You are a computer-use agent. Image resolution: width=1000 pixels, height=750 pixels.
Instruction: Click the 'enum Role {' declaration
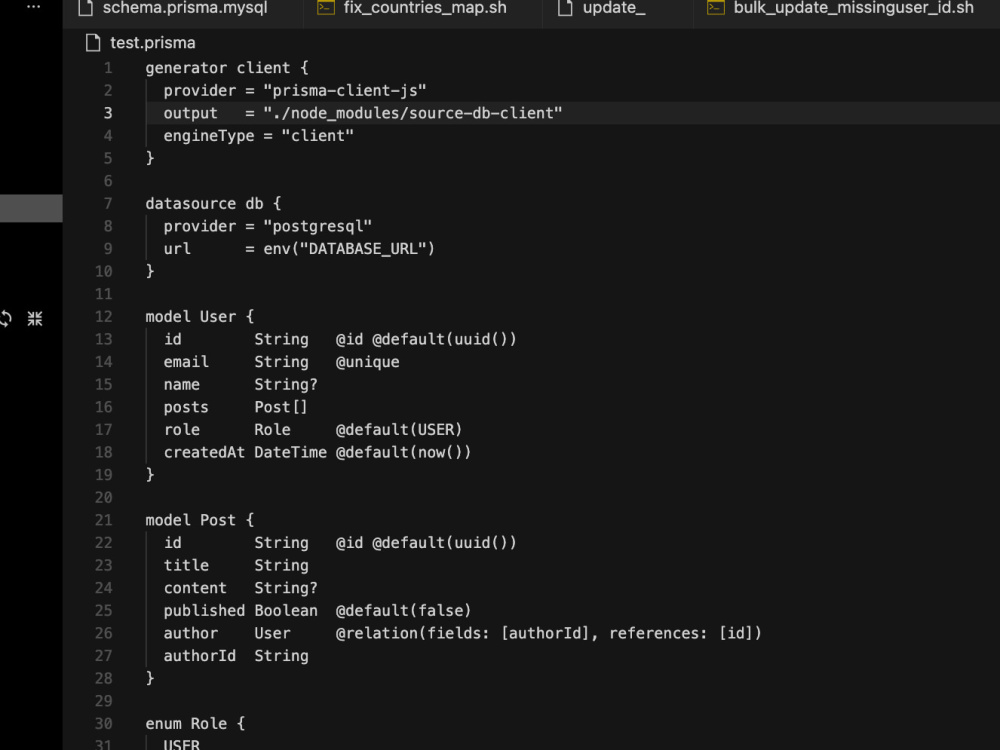[195, 723]
